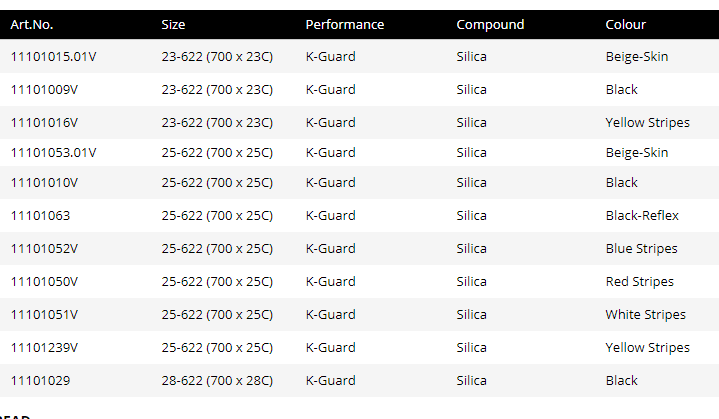Select article number 11101029

pyautogui.click(x=40, y=381)
